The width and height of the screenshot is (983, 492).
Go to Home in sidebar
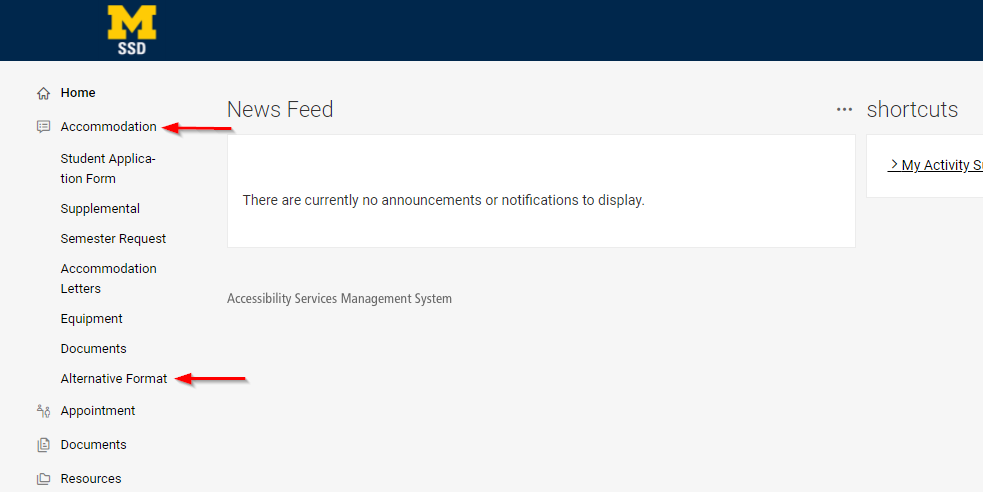(x=78, y=93)
